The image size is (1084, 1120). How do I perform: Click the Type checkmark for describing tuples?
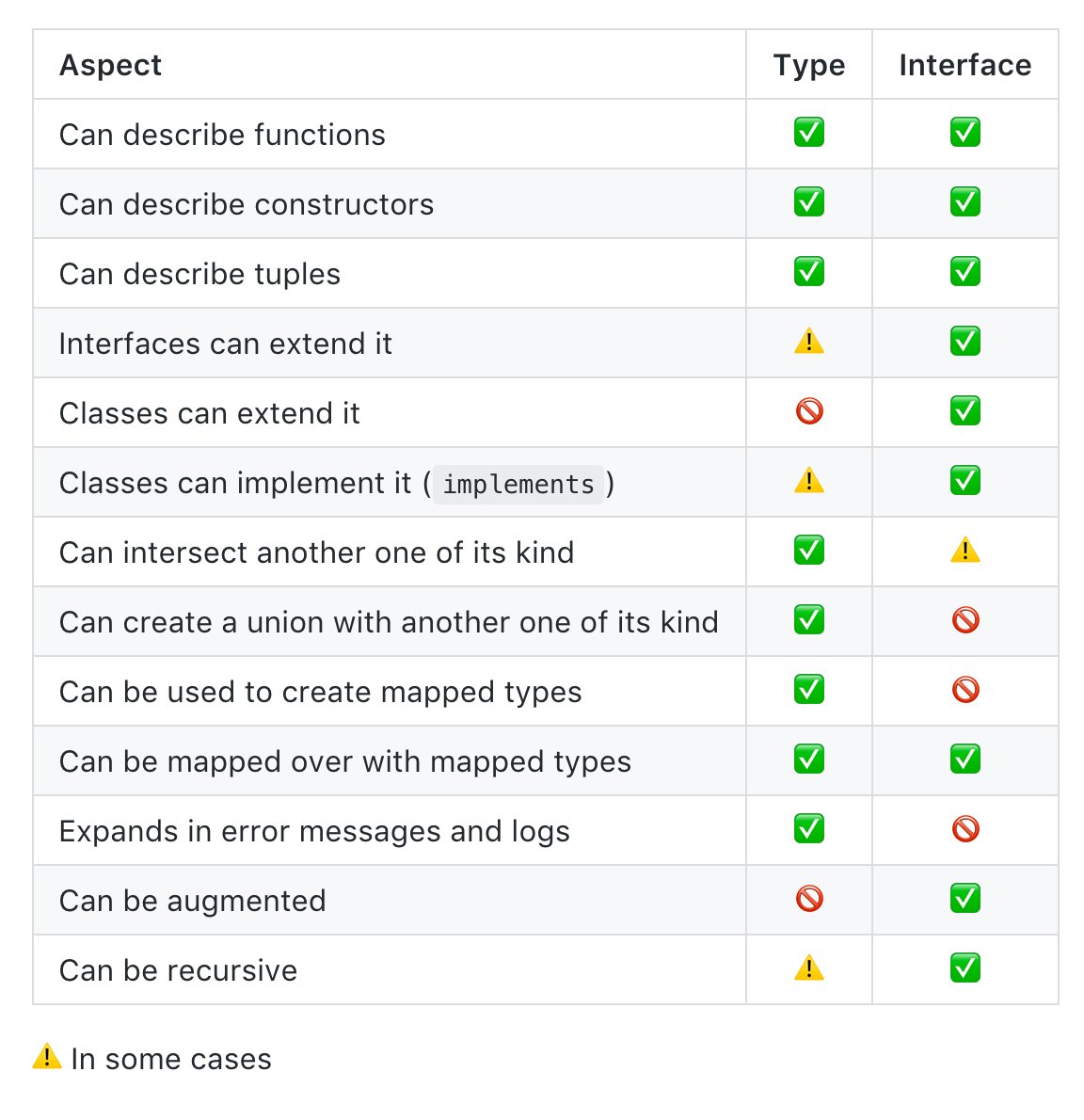click(x=809, y=272)
